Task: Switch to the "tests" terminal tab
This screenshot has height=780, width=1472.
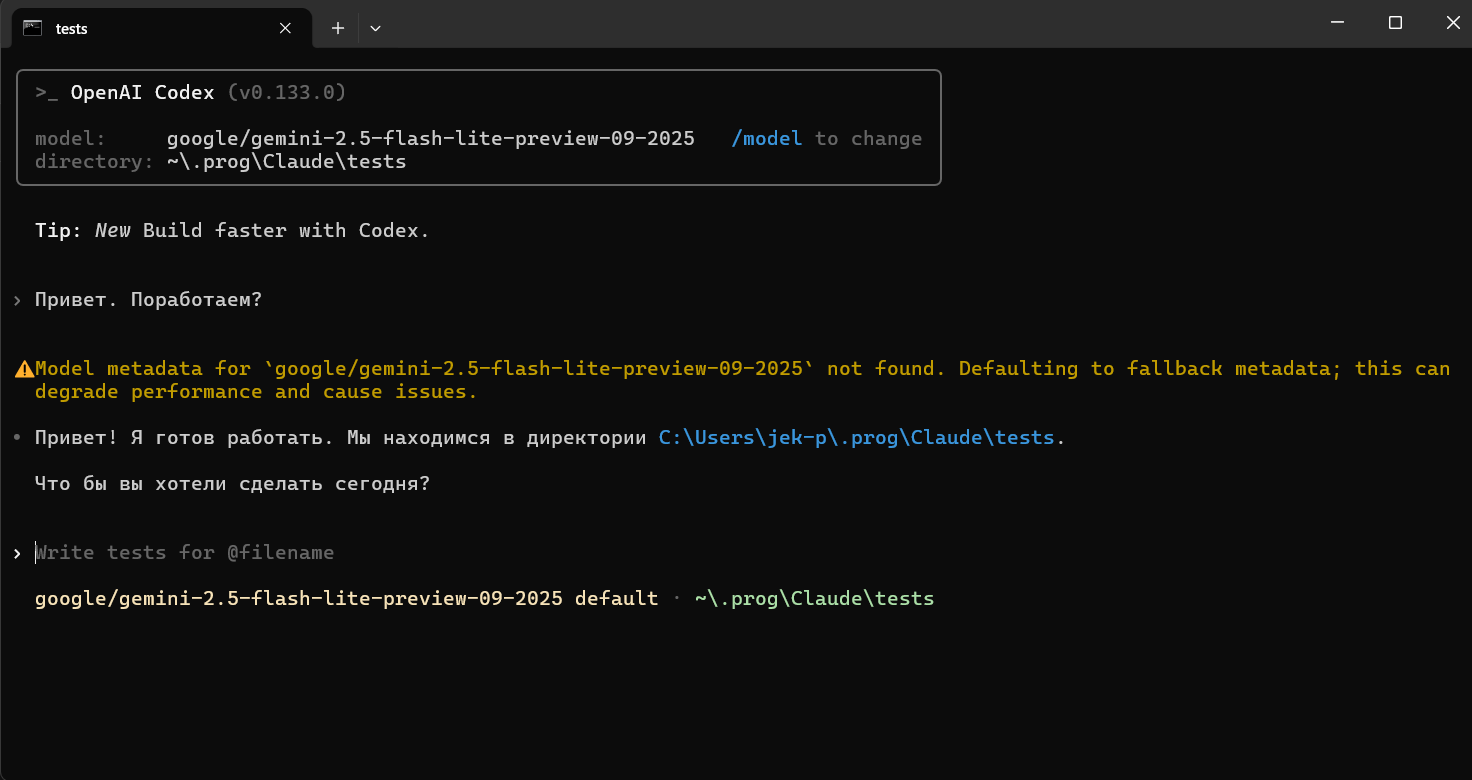Action: (160, 28)
